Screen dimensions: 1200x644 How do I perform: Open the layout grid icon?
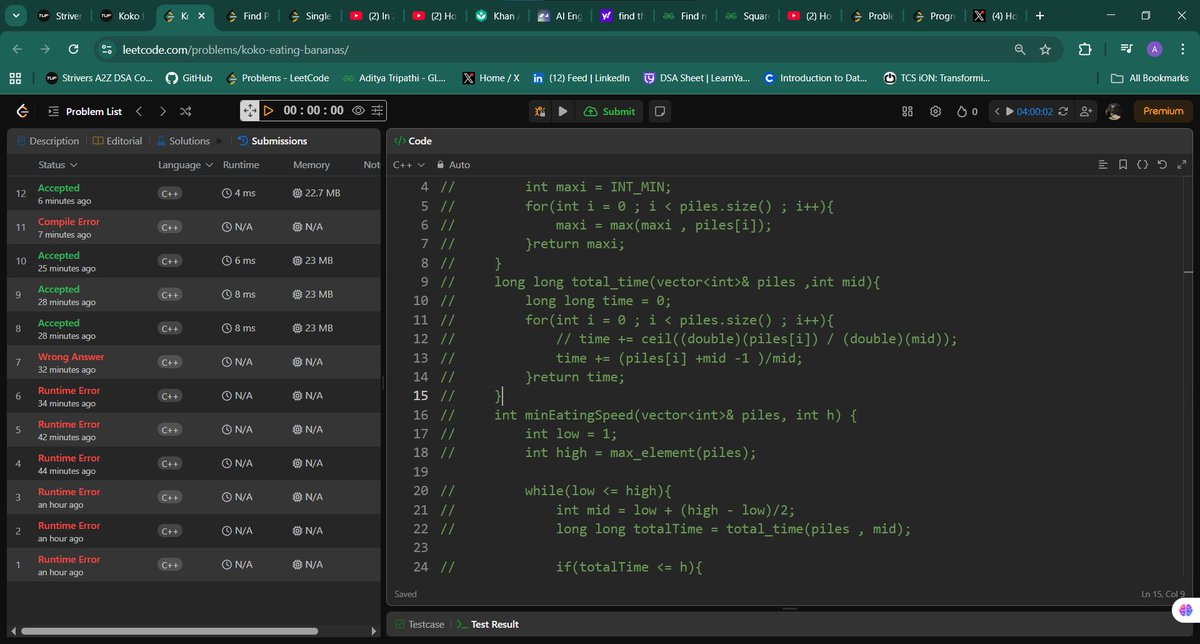(908, 111)
